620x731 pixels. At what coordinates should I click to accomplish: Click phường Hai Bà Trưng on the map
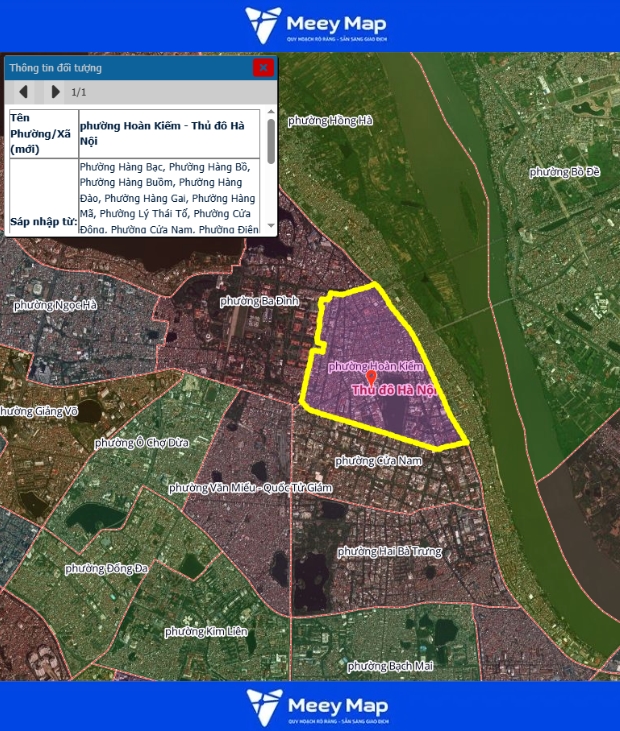(x=390, y=552)
